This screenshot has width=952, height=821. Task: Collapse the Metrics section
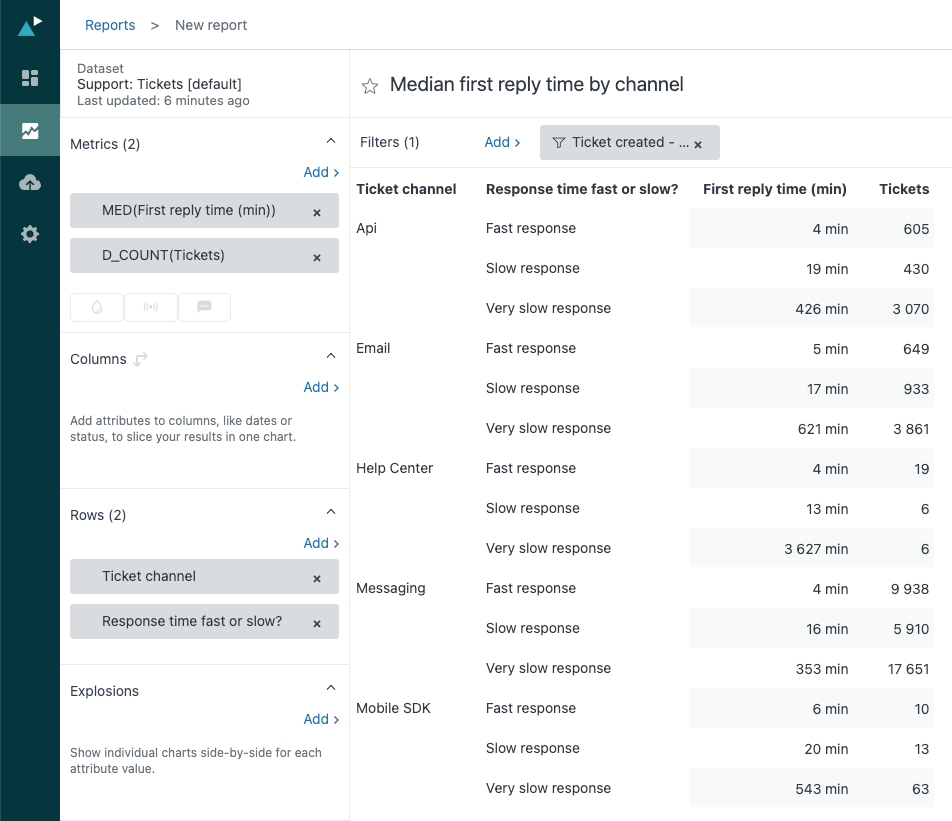(331, 142)
